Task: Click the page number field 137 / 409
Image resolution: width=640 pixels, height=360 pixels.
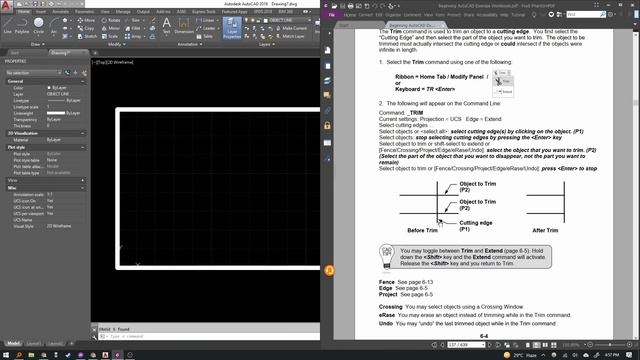Action: pyautogui.click(x=466, y=345)
